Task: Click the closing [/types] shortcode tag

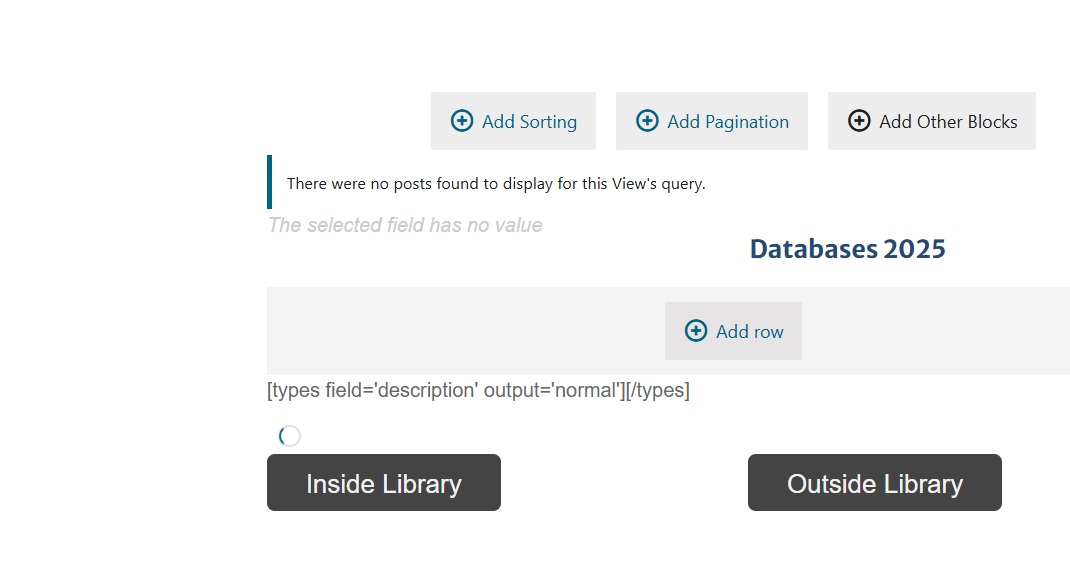Action: 658,390
